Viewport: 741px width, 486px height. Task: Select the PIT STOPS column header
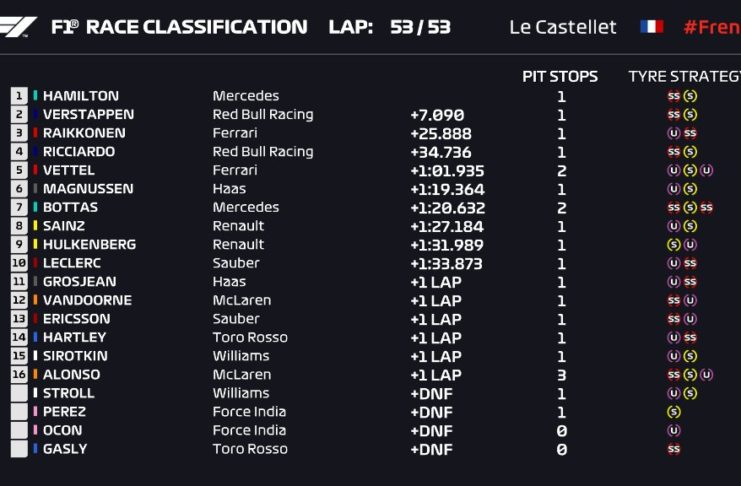click(x=560, y=76)
